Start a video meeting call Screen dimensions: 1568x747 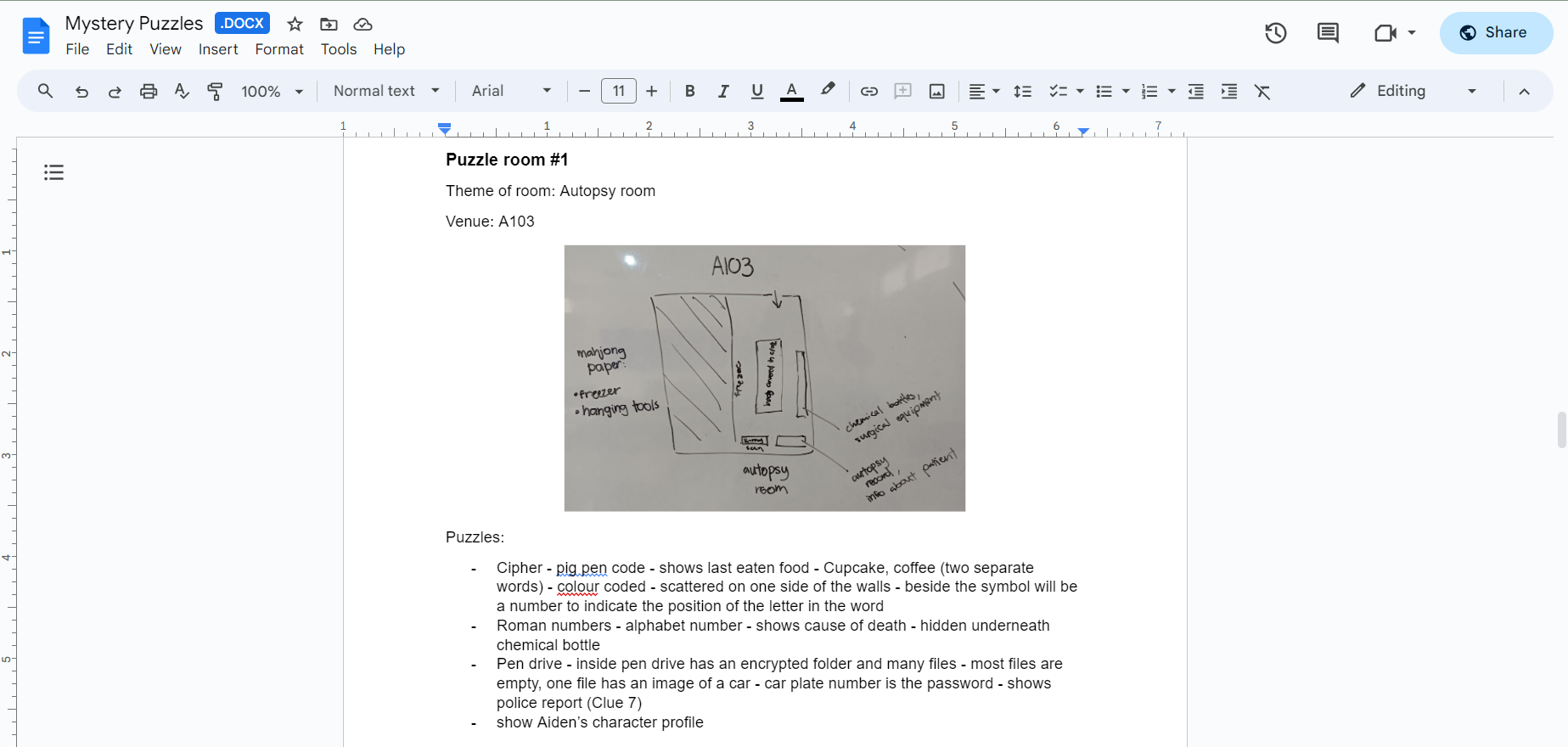click(x=1385, y=33)
